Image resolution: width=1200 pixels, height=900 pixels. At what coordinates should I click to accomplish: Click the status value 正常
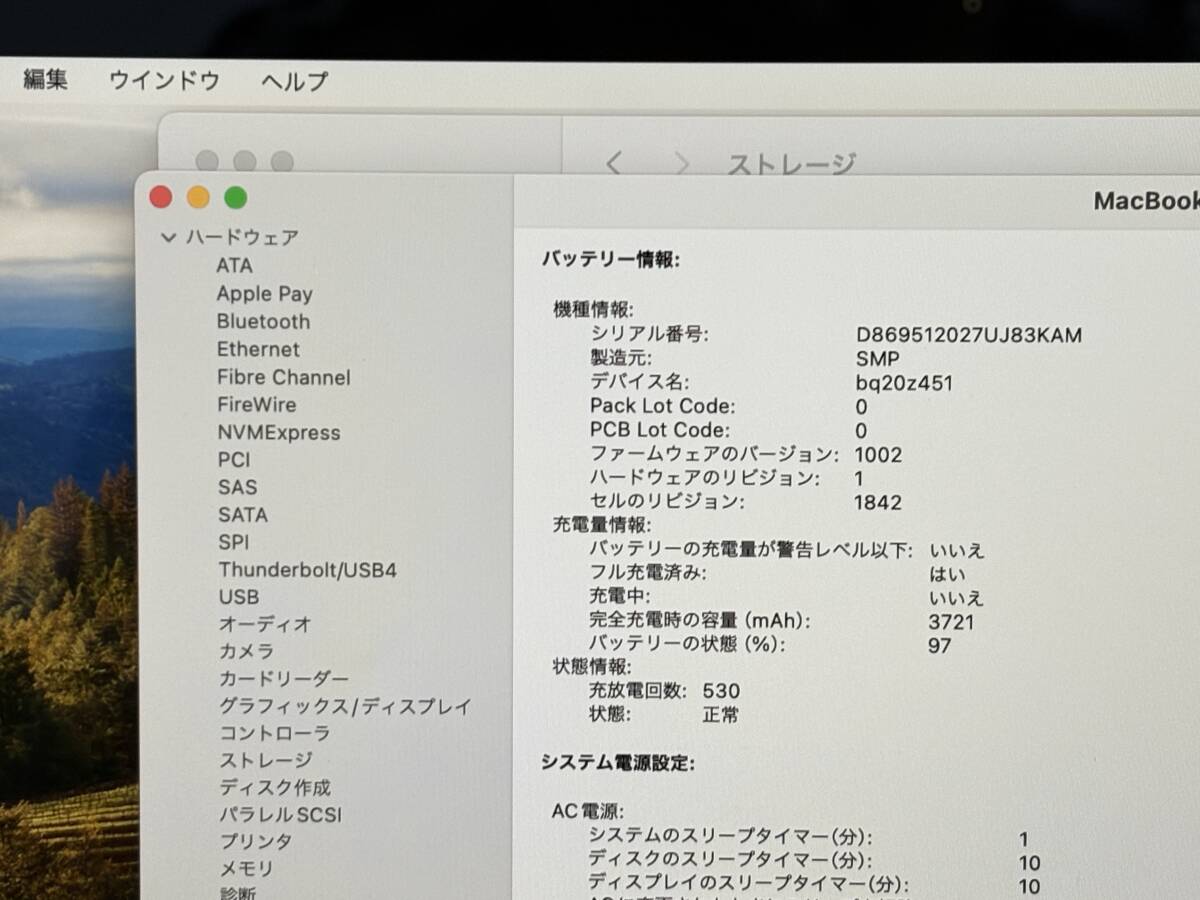click(x=721, y=715)
